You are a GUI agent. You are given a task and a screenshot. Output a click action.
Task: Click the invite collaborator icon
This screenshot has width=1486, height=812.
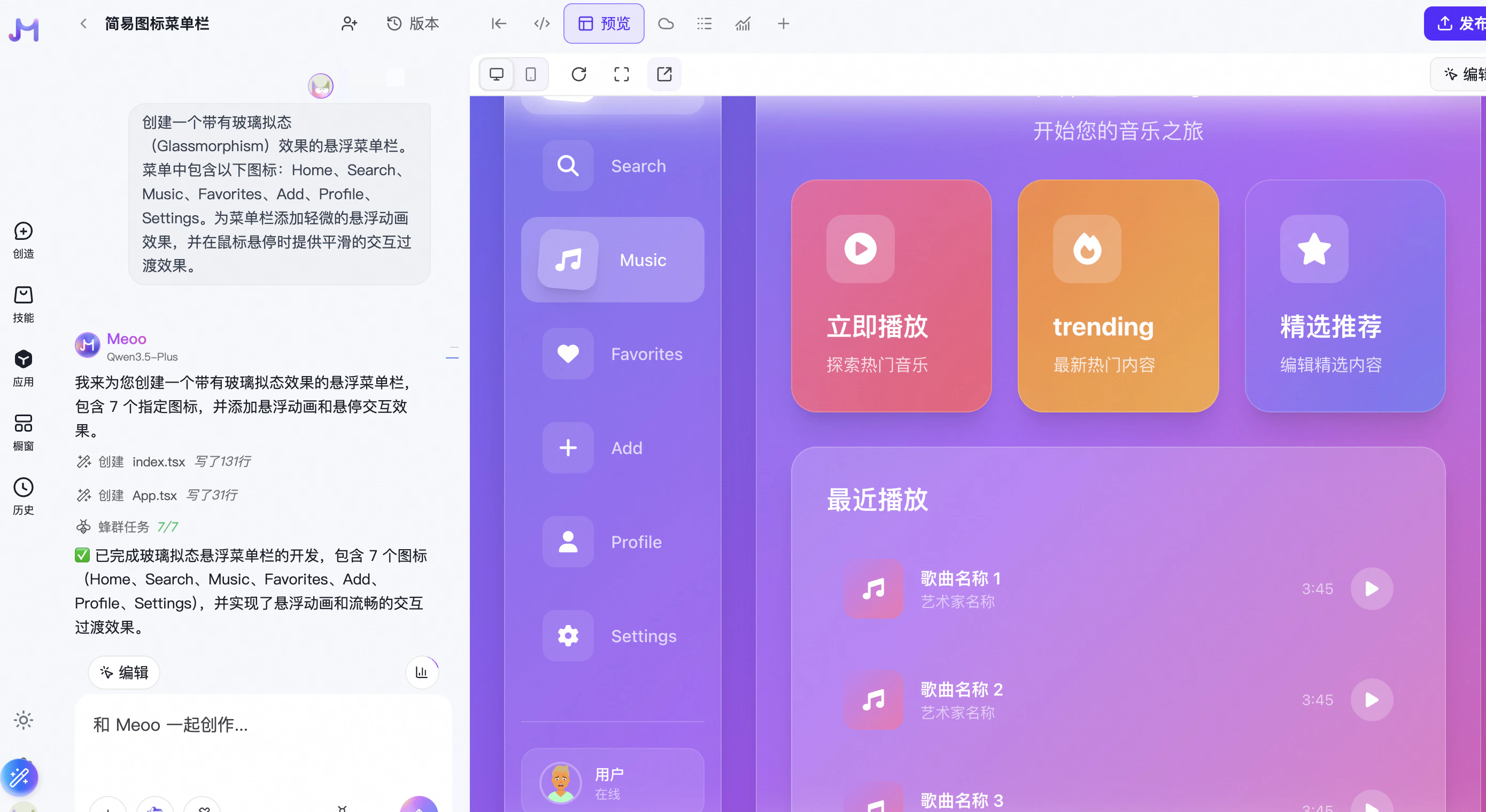[349, 24]
